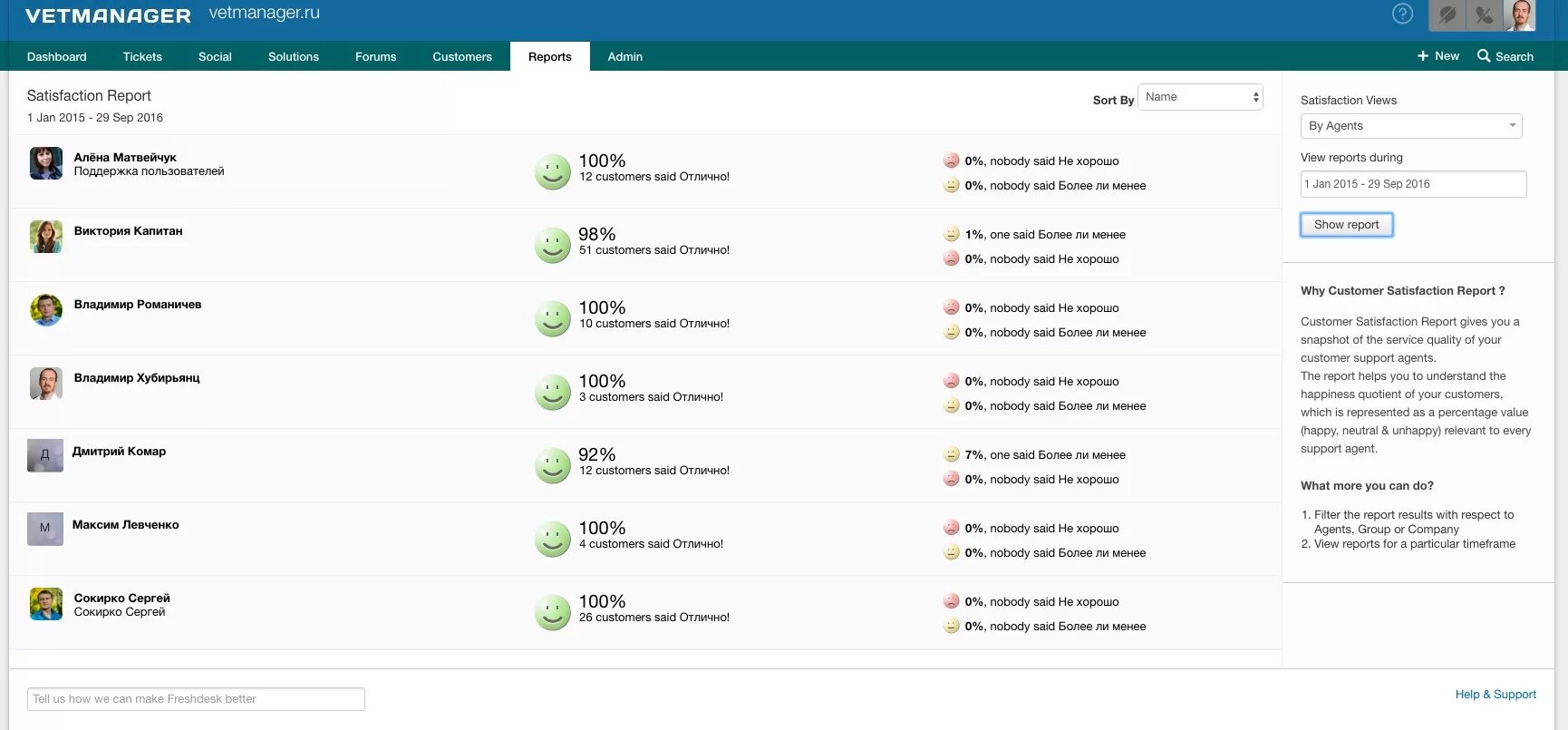Switch to the Tickets tab

[x=142, y=56]
